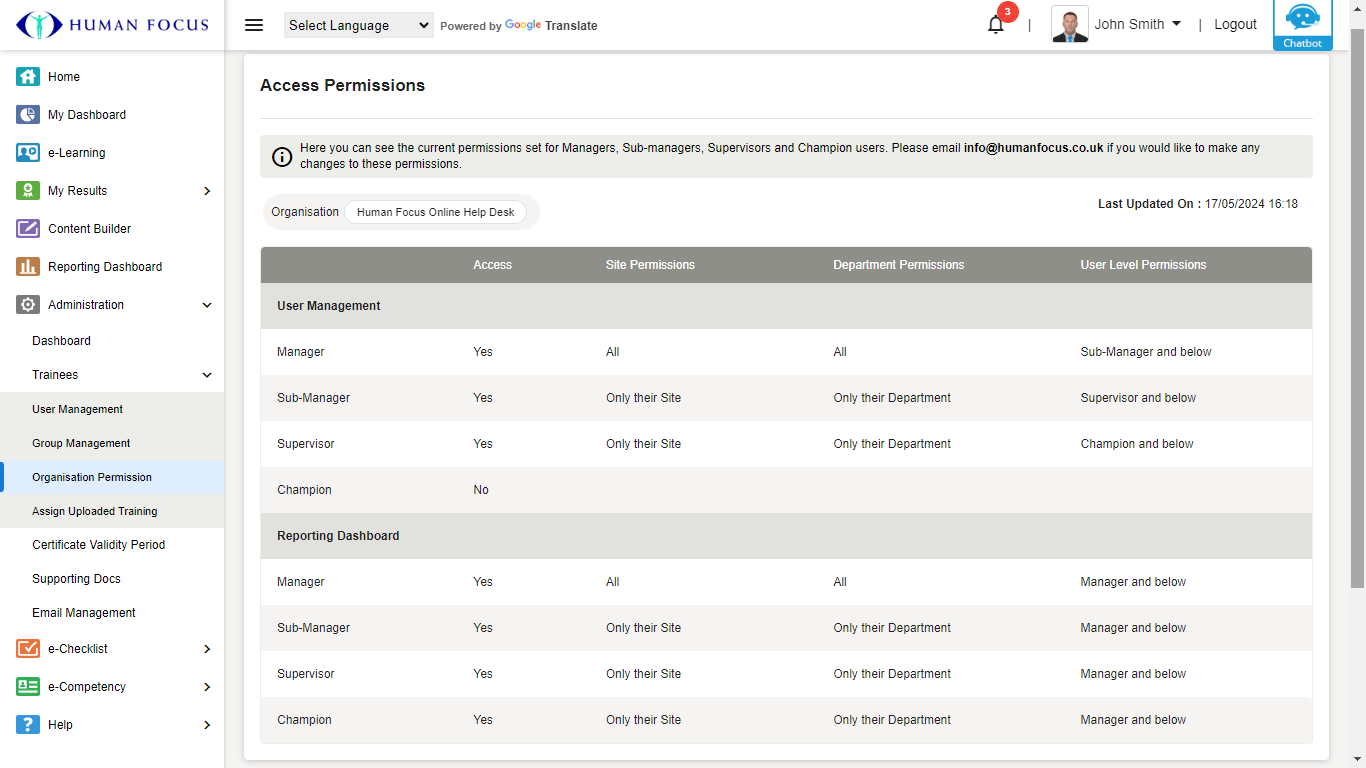This screenshot has width=1366, height=768.
Task: Open the Content Builder icon
Action: [28, 229]
